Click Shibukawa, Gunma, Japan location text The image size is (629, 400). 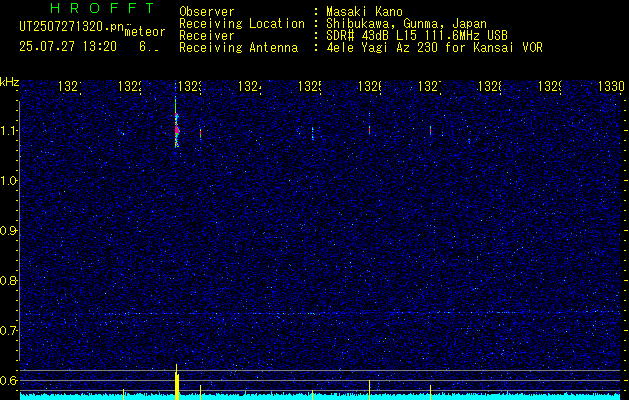[406, 24]
